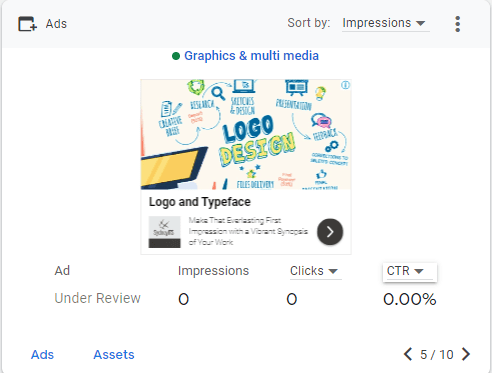Viewport: 492px width, 373px height.
Task: Click the ad description text
Action: [x=248, y=231]
